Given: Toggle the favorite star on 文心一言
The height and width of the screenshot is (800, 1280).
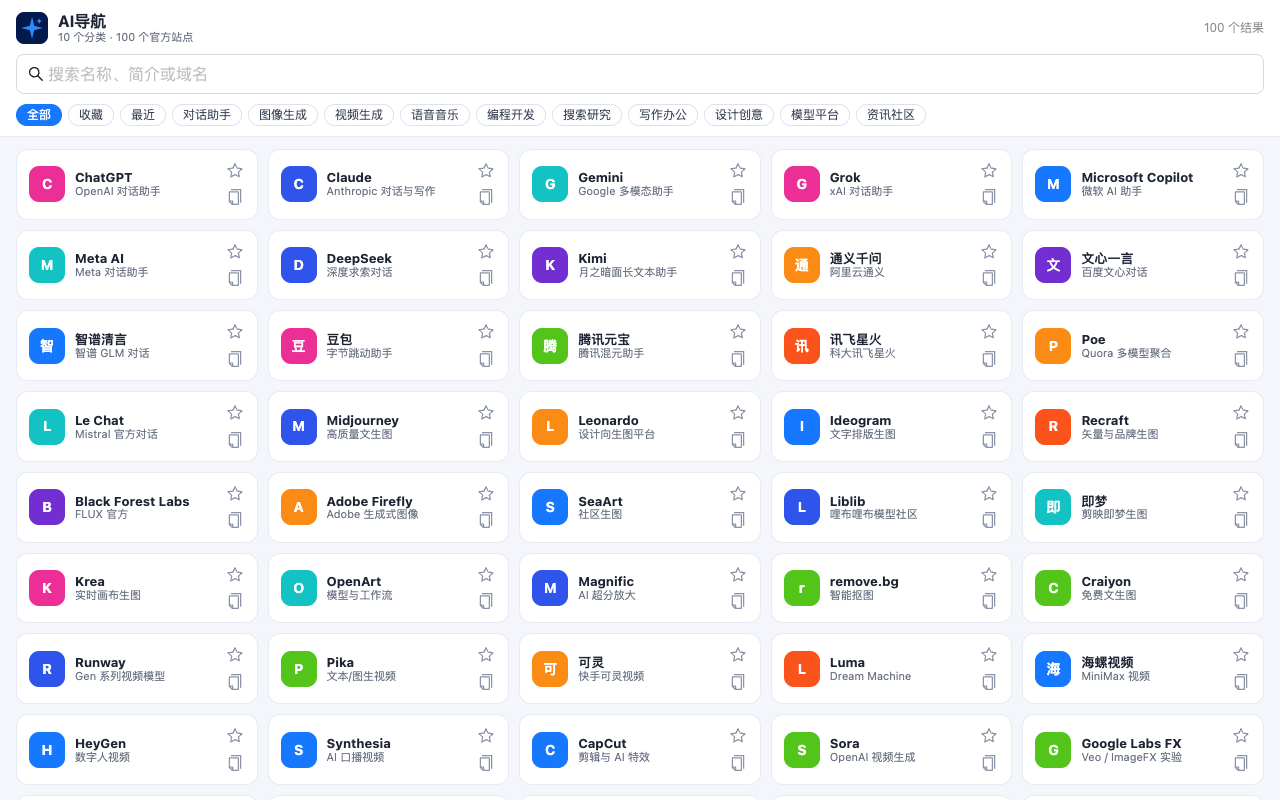Looking at the screenshot, I should [1241, 252].
